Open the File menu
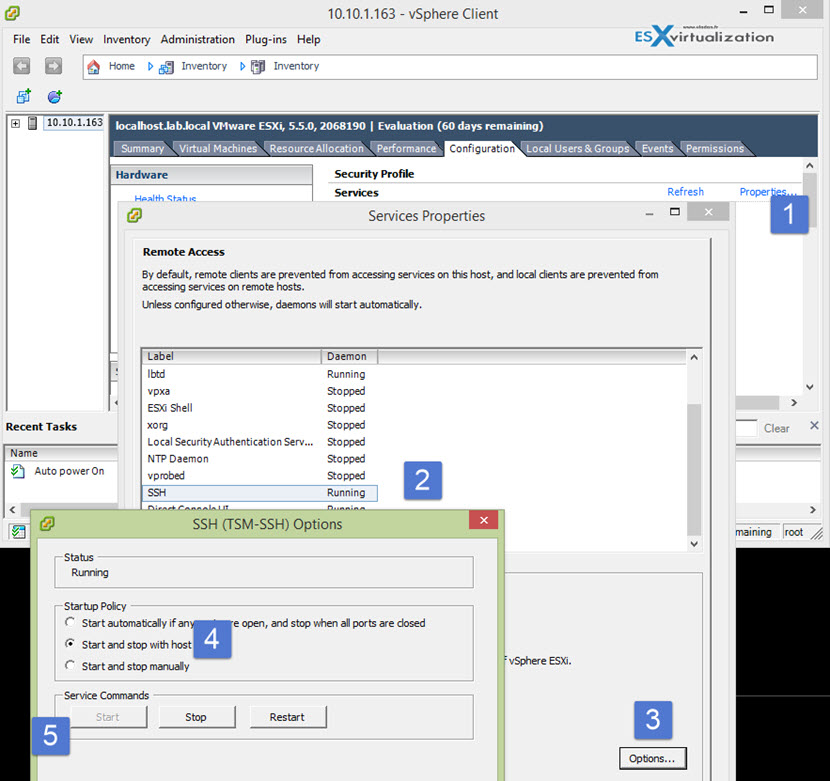 click(21, 39)
